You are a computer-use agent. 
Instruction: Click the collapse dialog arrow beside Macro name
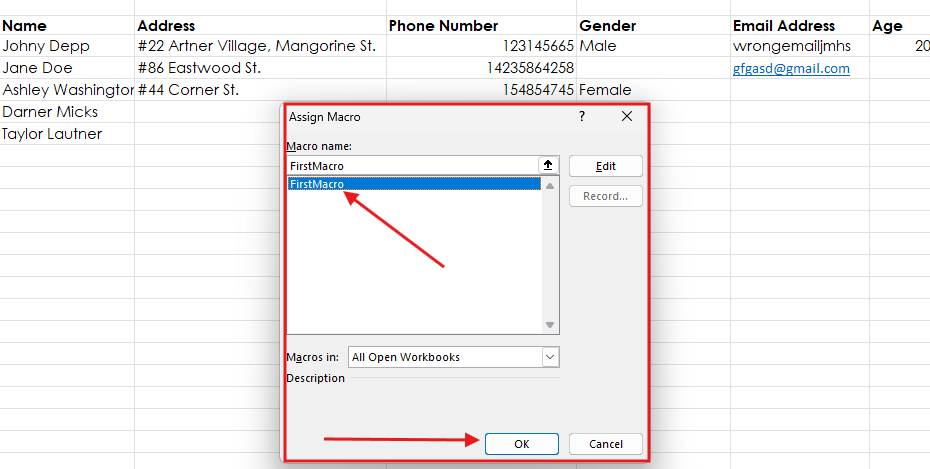[x=548, y=165]
